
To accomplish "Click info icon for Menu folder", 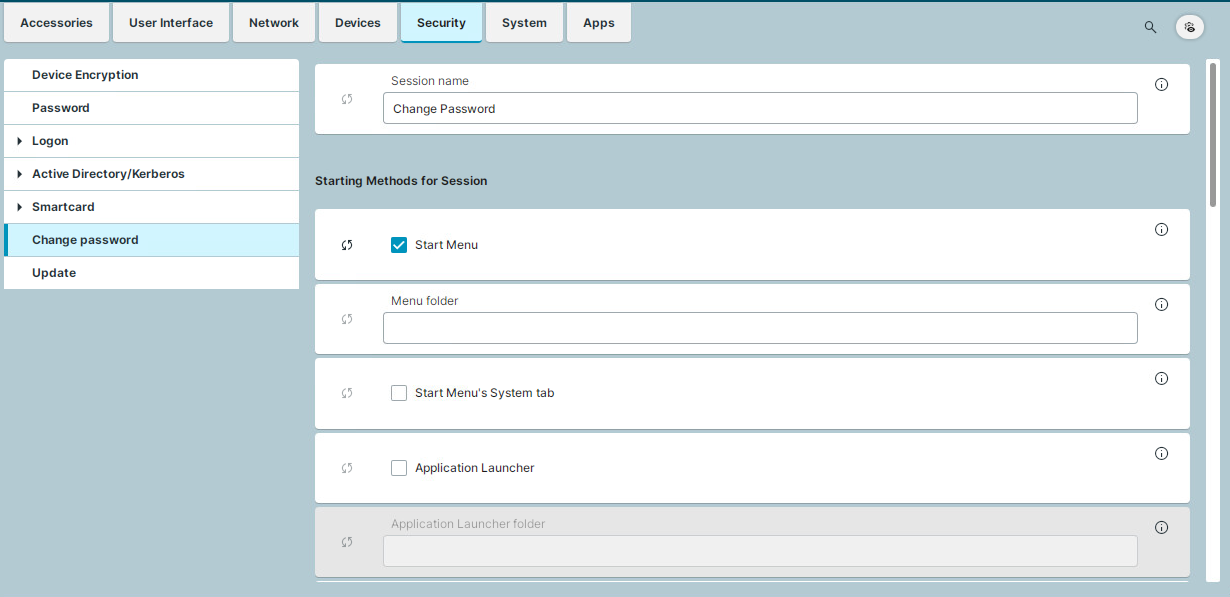I will [x=1161, y=305].
